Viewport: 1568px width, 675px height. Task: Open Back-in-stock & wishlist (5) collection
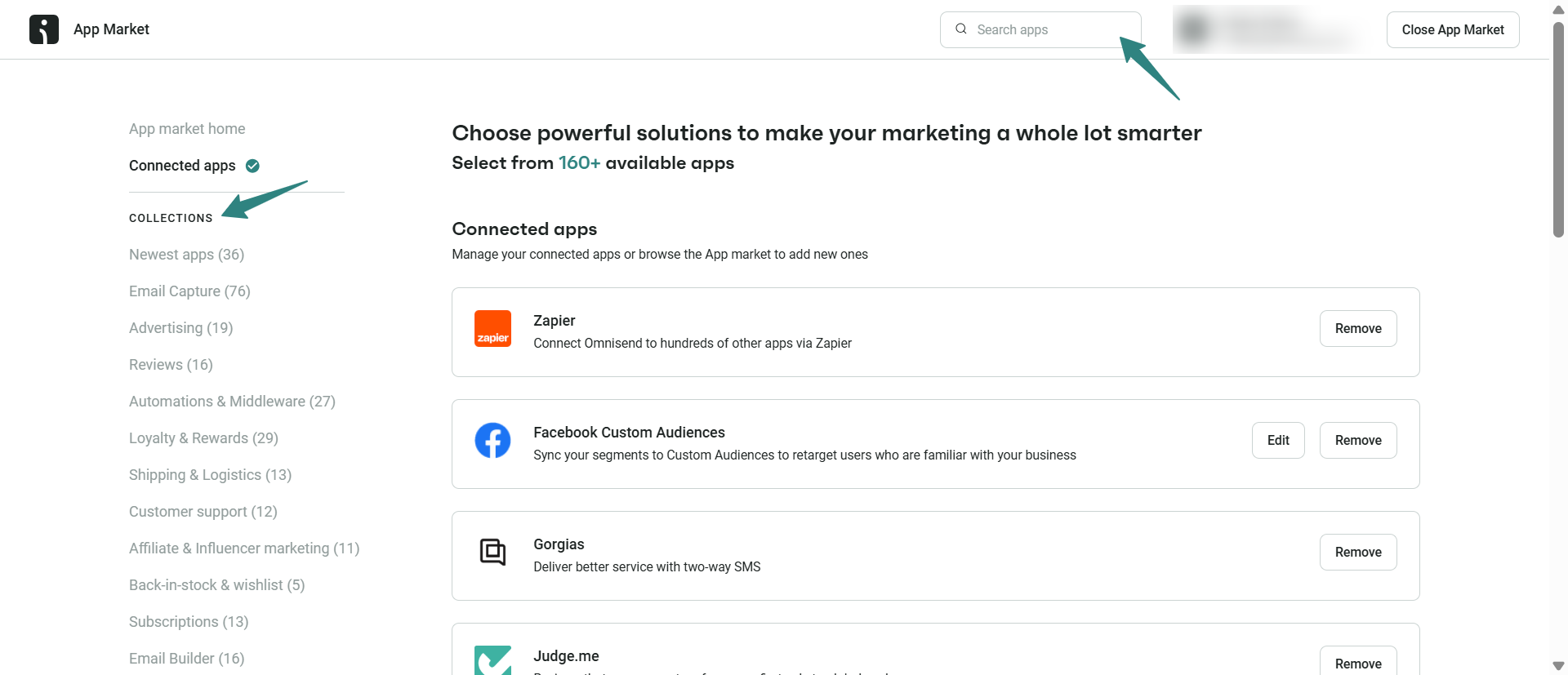tap(216, 585)
